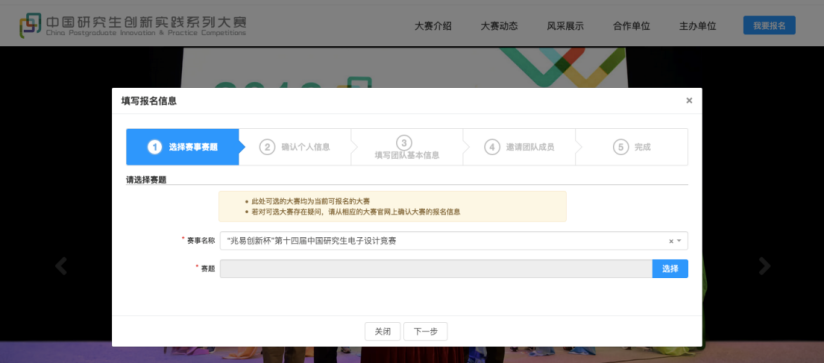This screenshot has width=824, height=364.
Task: Open 合作单位 menu item
Action: click(631, 26)
